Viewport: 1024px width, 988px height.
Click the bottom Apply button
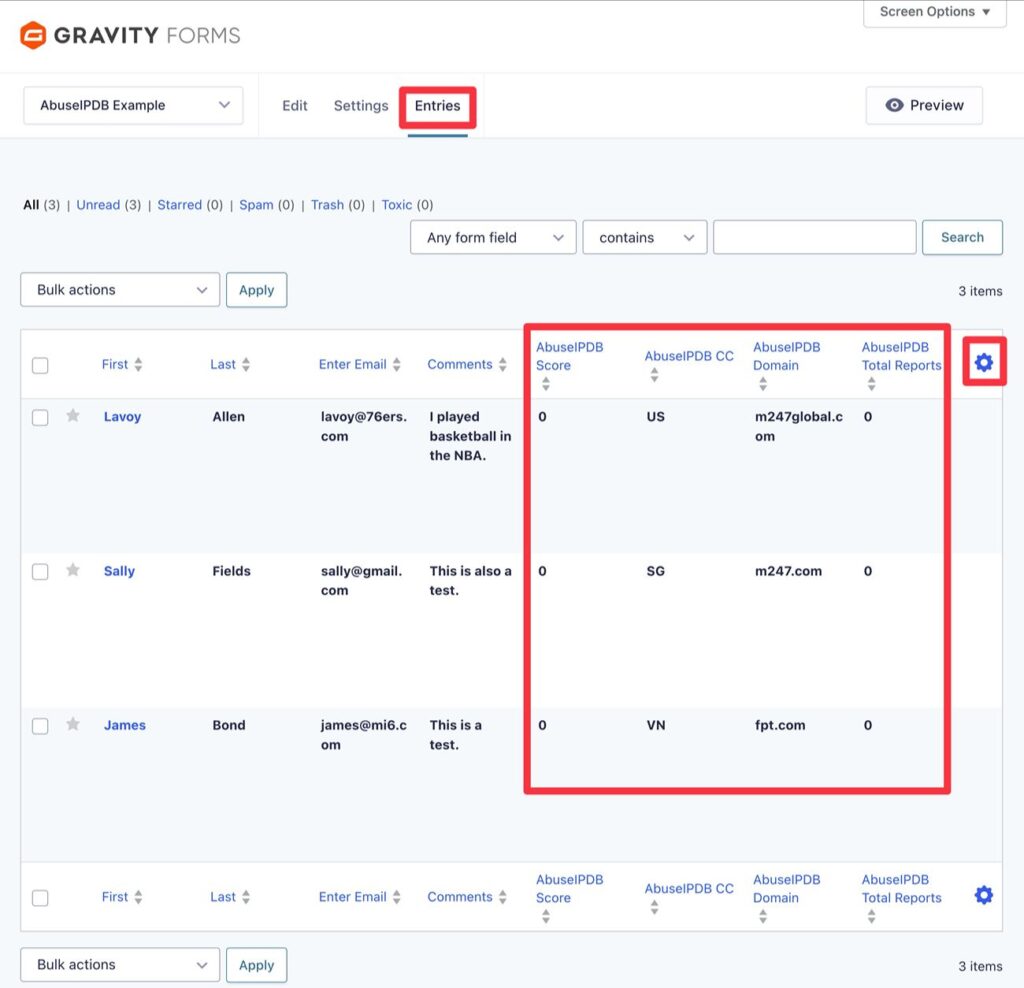(x=256, y=964)
